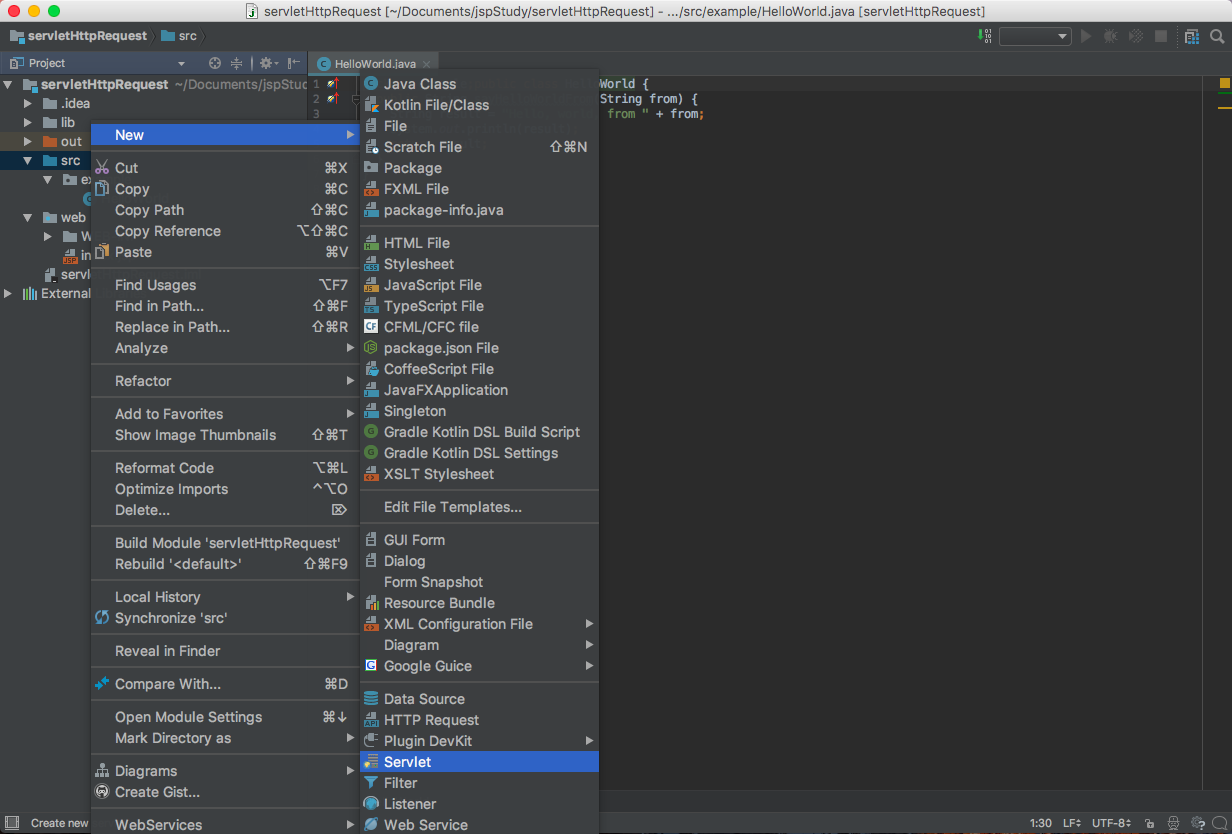Collapse the src folder
The image size is (1232, 834).
tap(28, 161)
